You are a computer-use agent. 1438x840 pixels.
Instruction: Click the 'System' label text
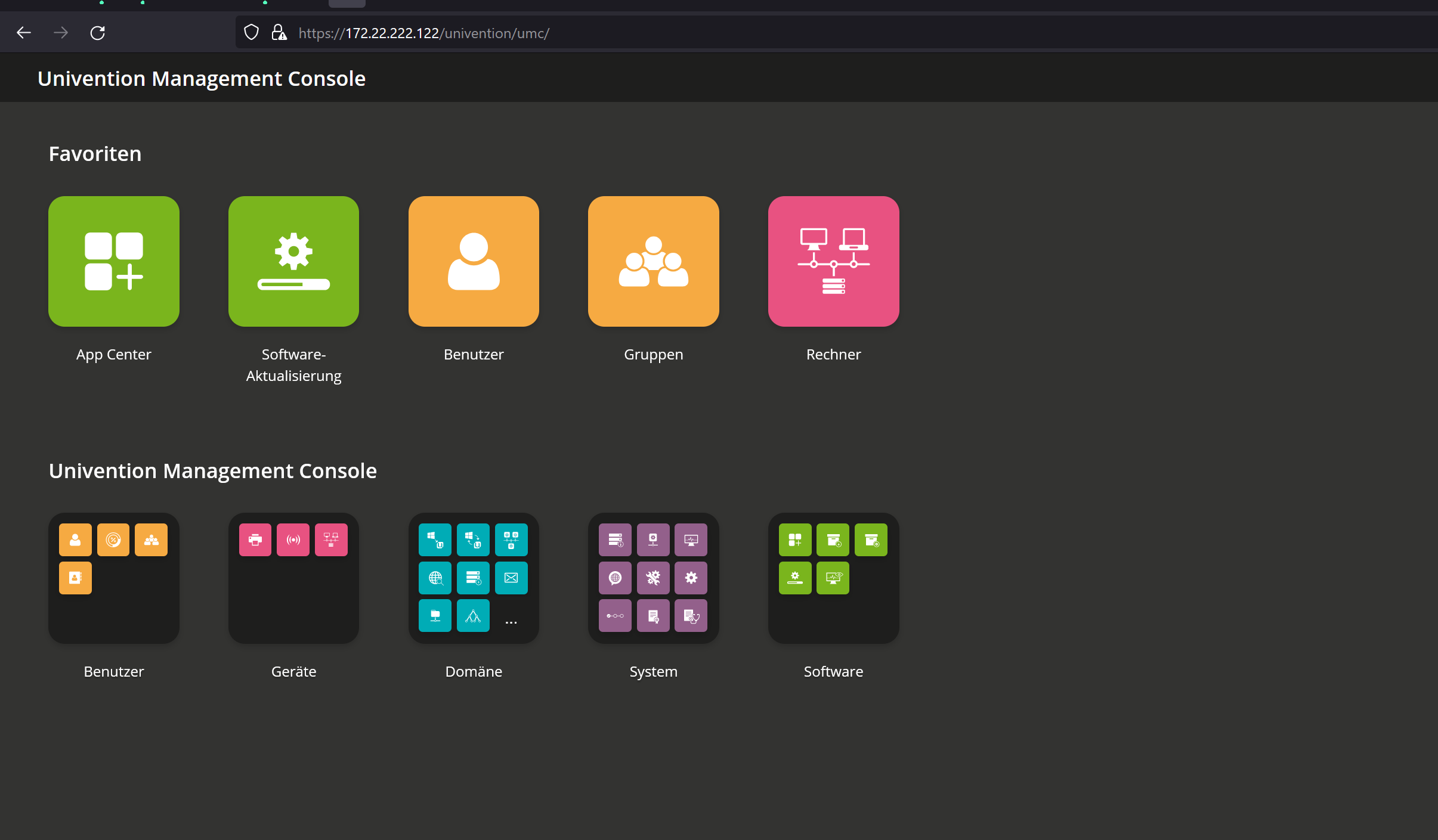tap(654, 672)
